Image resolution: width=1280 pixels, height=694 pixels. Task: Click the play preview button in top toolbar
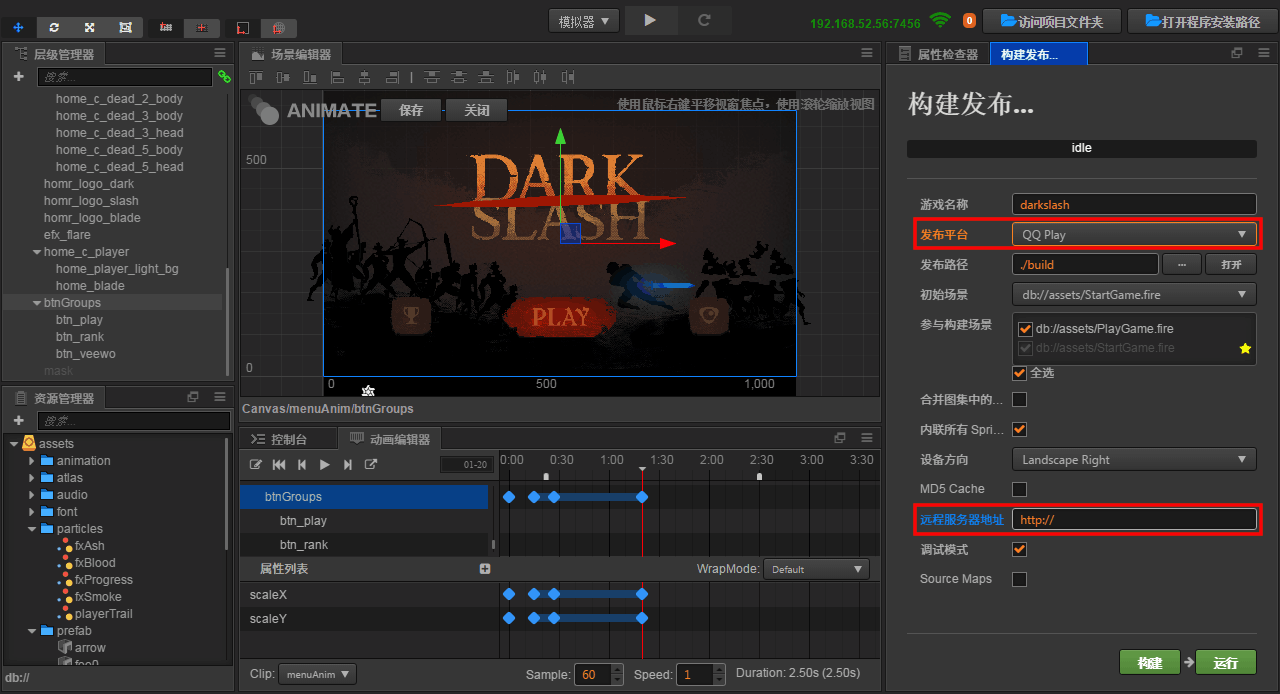click(650, 20)
